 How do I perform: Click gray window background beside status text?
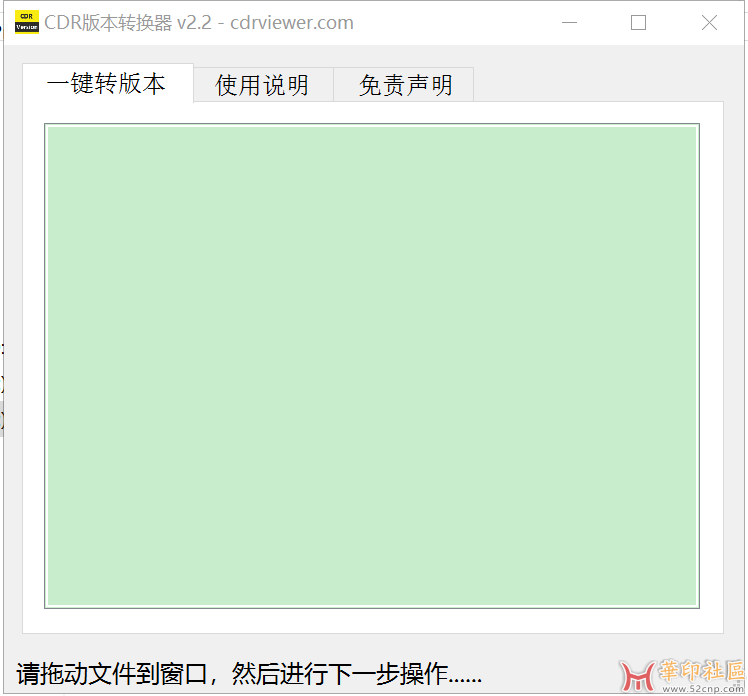point(550,660)
